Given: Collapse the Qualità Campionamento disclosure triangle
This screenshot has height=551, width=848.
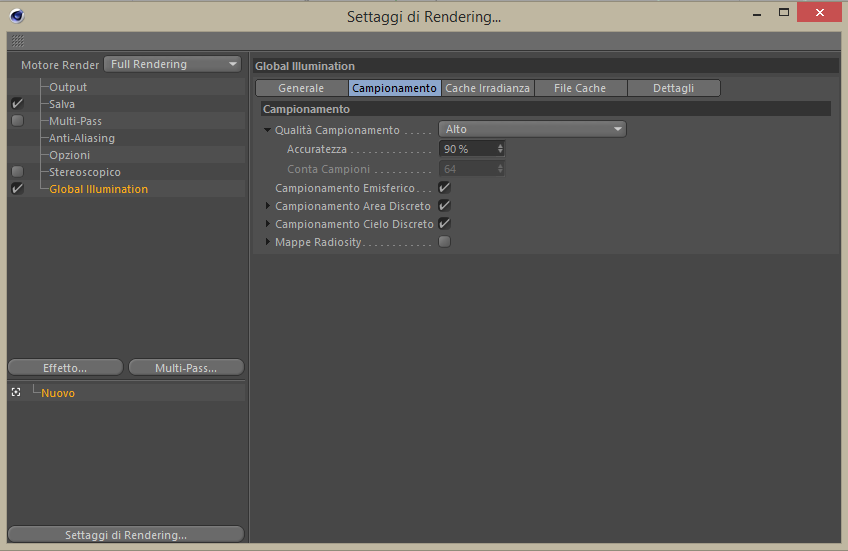Looking at the screenshot, I should 268,130.
